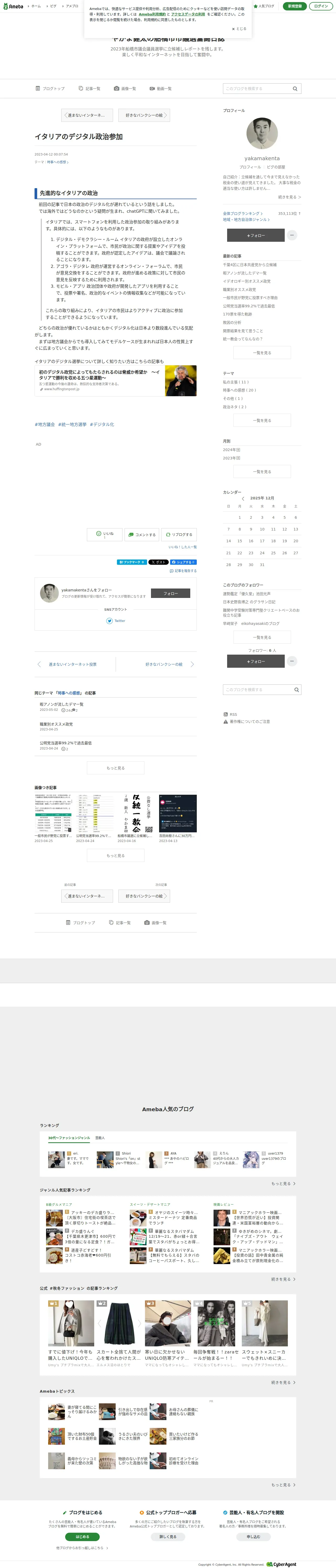Click 申し込む under 芸能人・有名人ブログを開設

pyautogui.click(x=253, y=1536)
